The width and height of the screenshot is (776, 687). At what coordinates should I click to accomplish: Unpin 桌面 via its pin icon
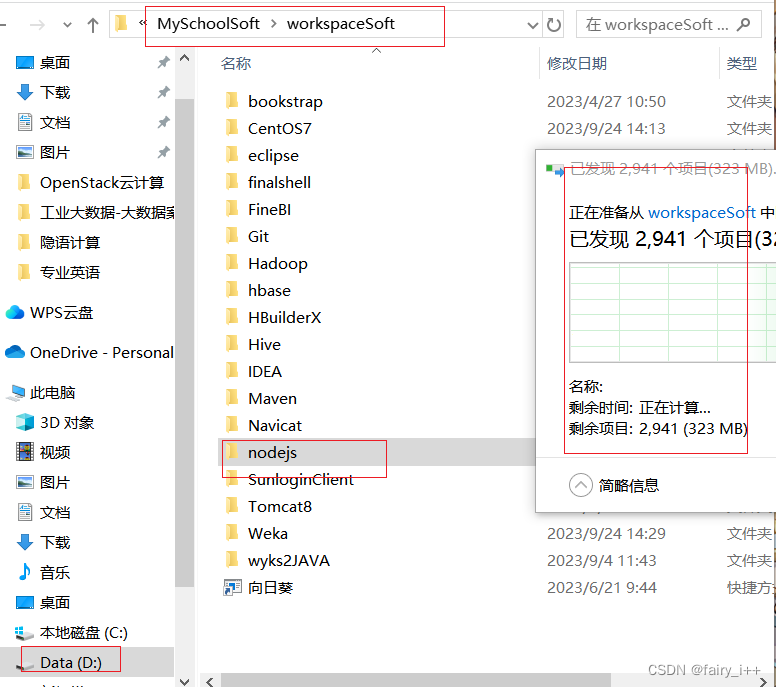tap(163, 62)
